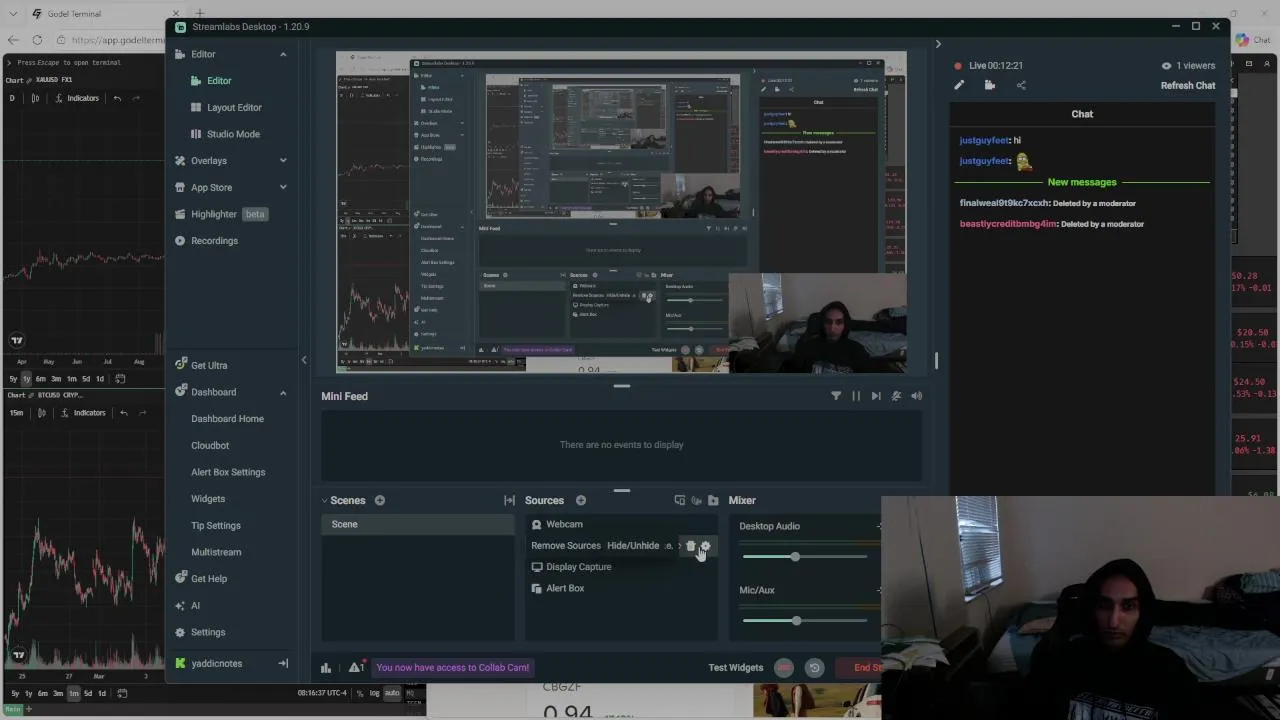Share the stream using the share icon

pyautogui.click(x=1021, y=86)
